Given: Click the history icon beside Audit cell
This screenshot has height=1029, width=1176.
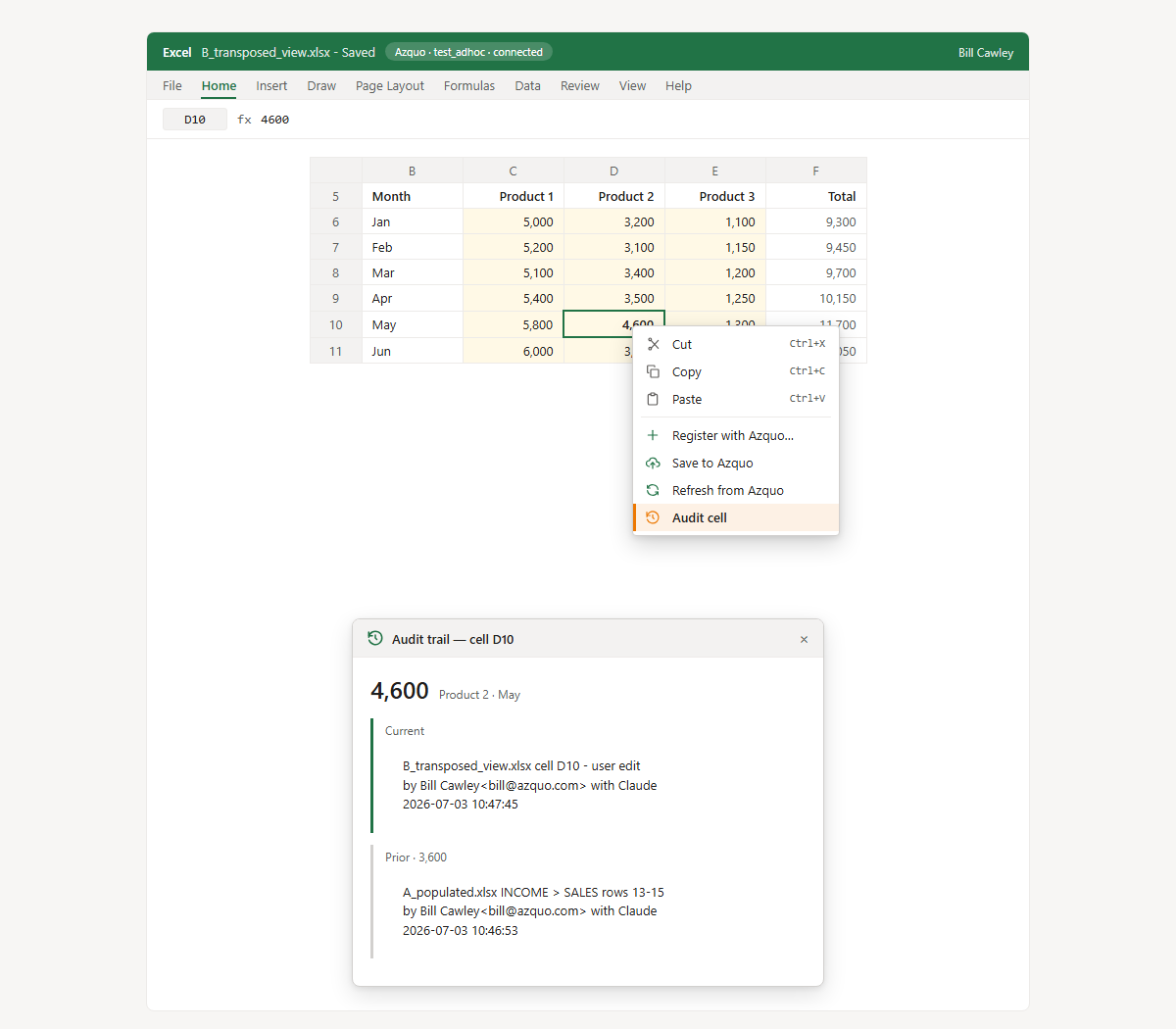Looking at the screenshot, I should pyautogui.click(x=654, y=517).
